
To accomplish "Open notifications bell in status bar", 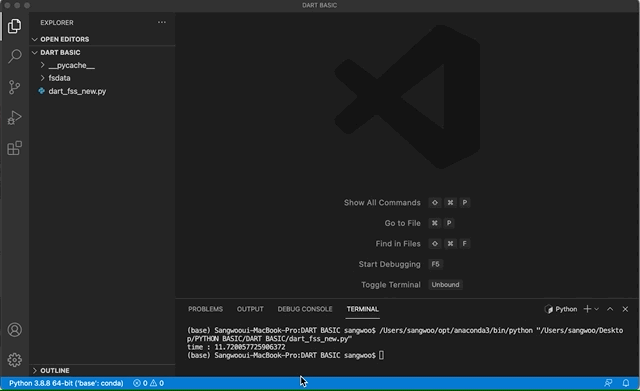I will point(626,383).
